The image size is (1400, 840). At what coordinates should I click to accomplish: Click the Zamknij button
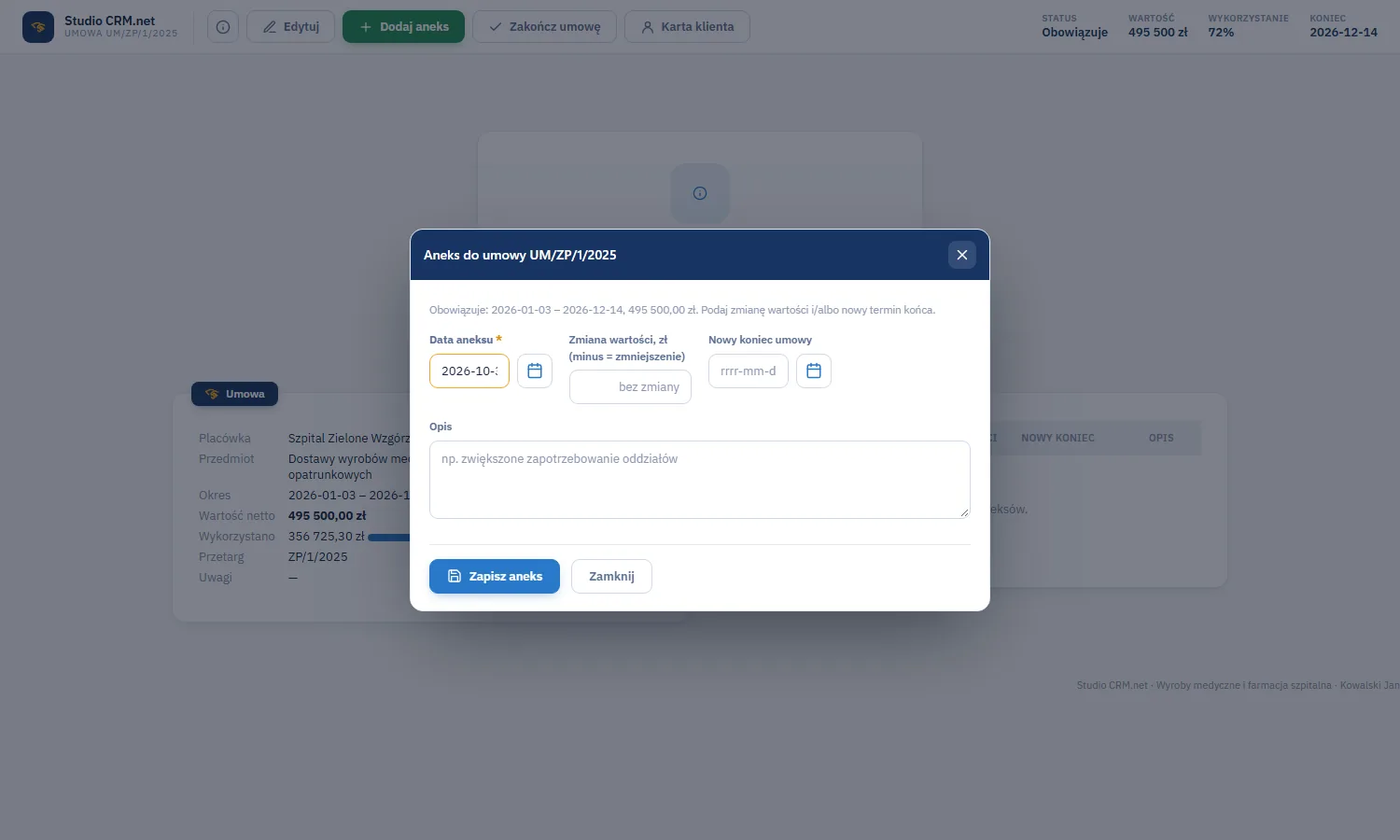tap(611, 576)
